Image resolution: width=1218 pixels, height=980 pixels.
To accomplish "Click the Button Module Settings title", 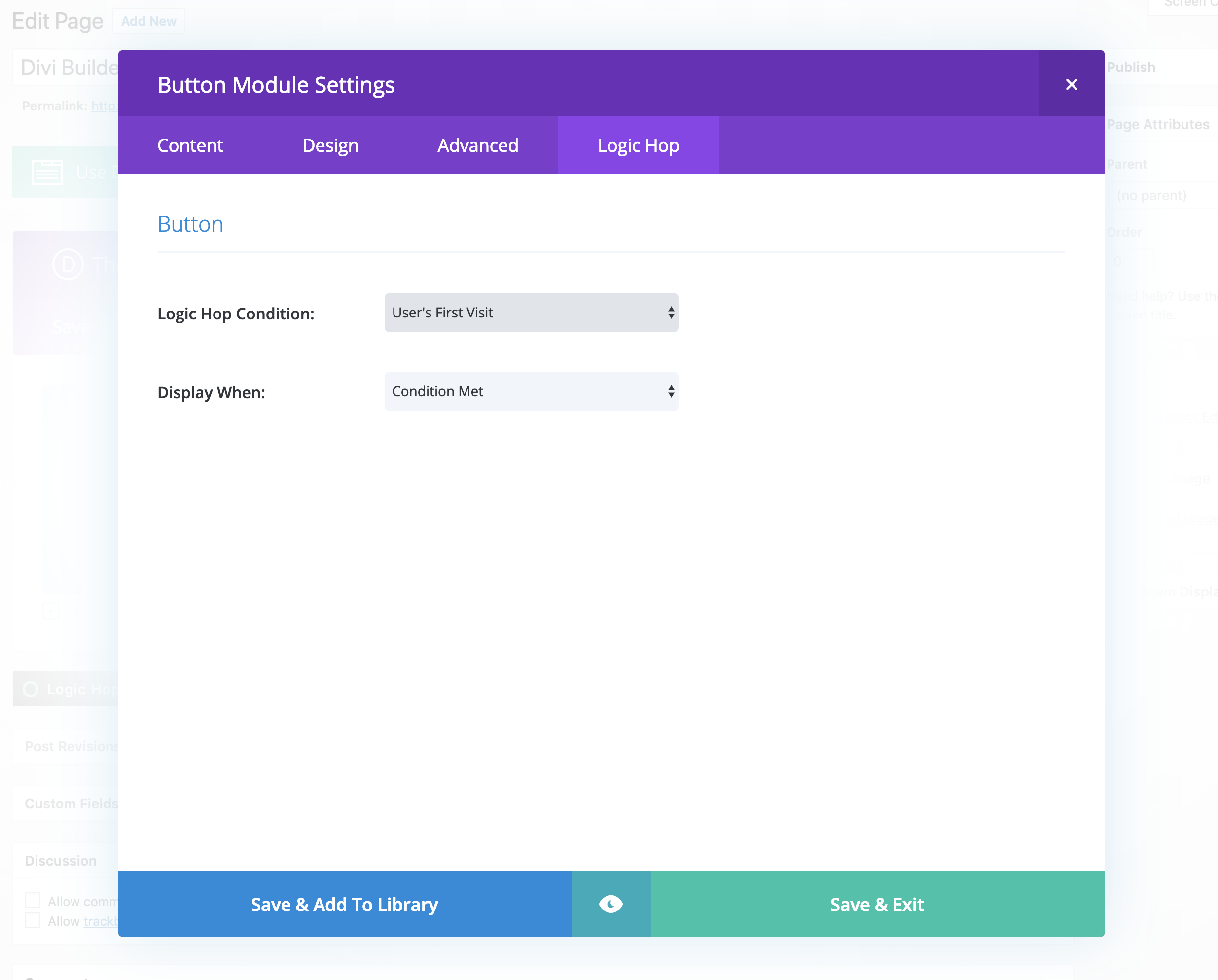I will [x=276, y=85].
